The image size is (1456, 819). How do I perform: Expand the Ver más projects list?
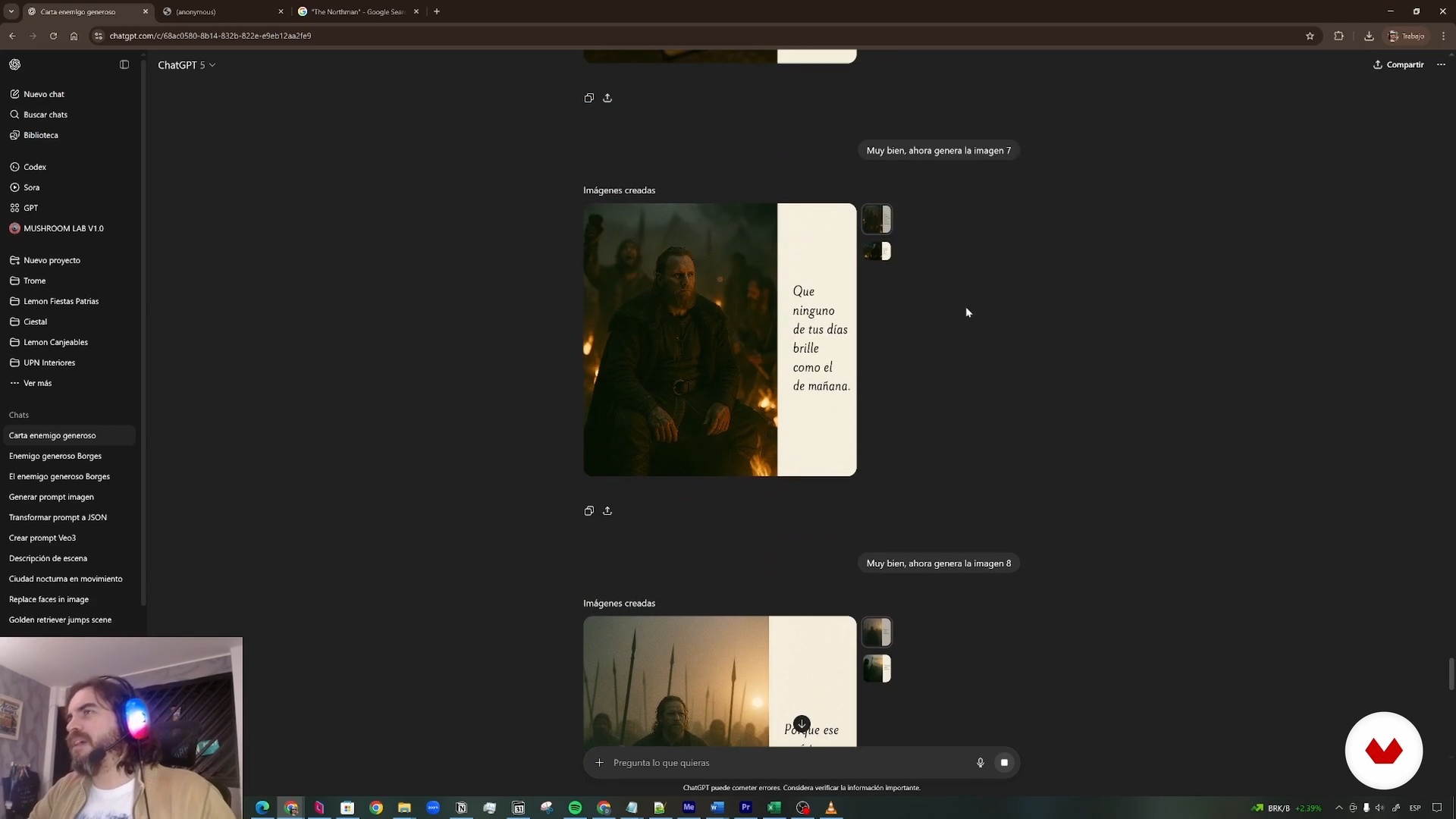38,383
